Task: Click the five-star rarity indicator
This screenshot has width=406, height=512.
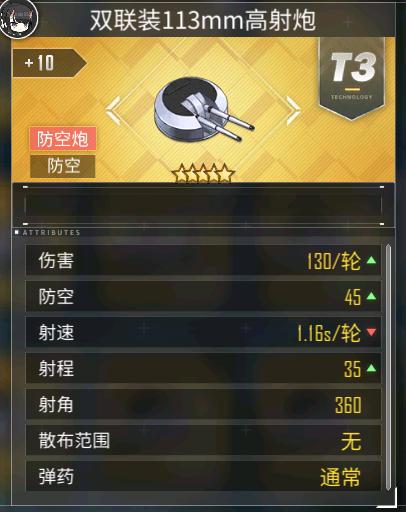Action: 203,173
